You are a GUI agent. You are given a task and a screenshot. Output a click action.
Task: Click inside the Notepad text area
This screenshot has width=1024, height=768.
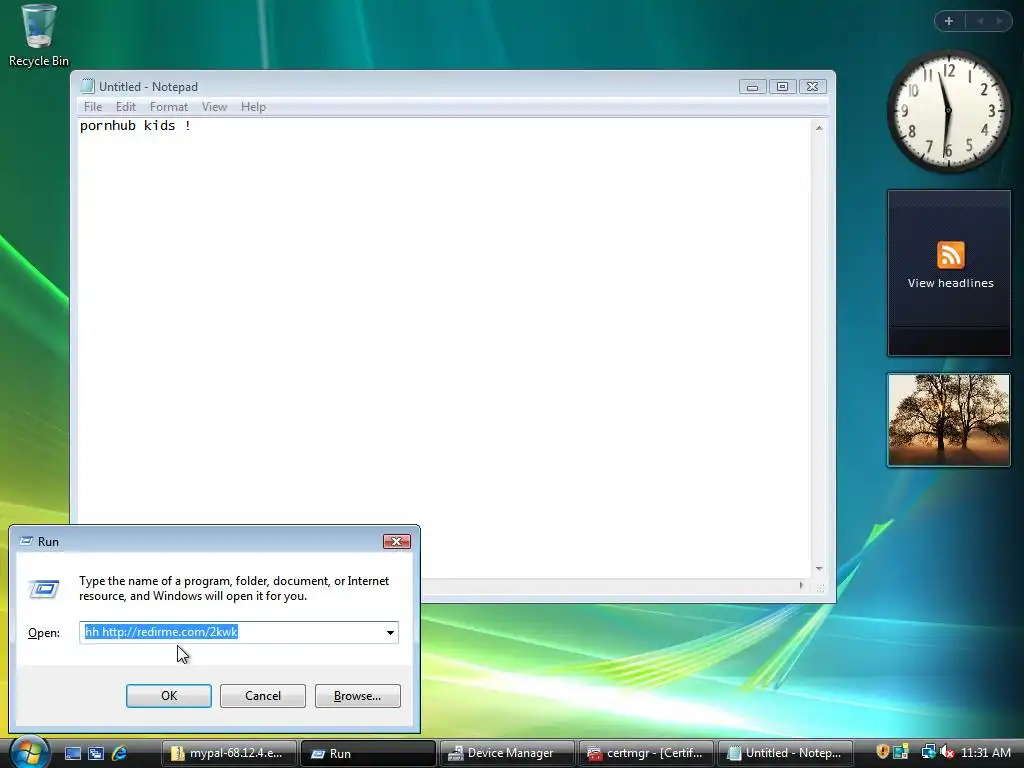(445, 348)
